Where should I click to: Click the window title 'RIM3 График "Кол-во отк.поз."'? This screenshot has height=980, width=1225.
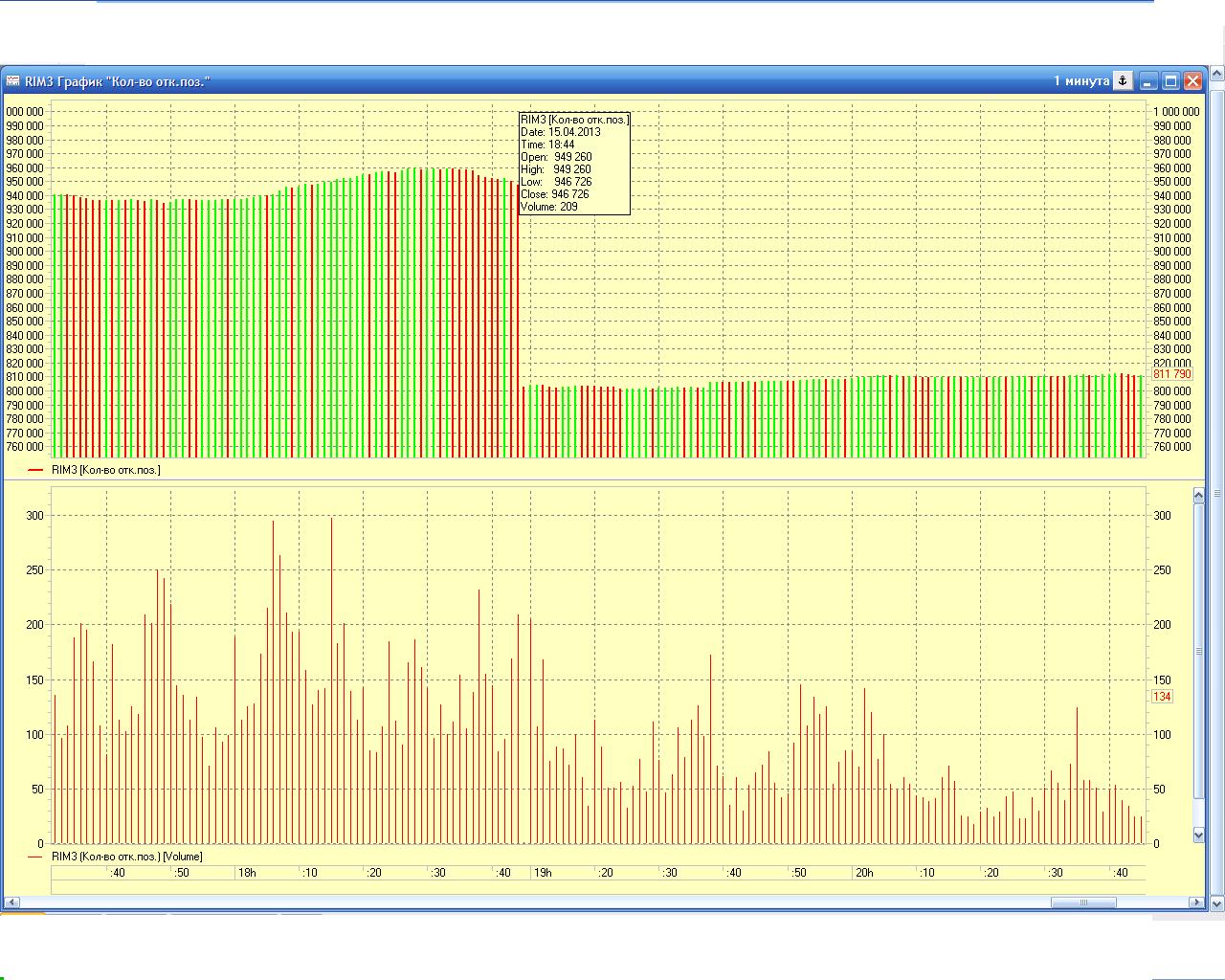pyautogui.click(x=118, y=81)
